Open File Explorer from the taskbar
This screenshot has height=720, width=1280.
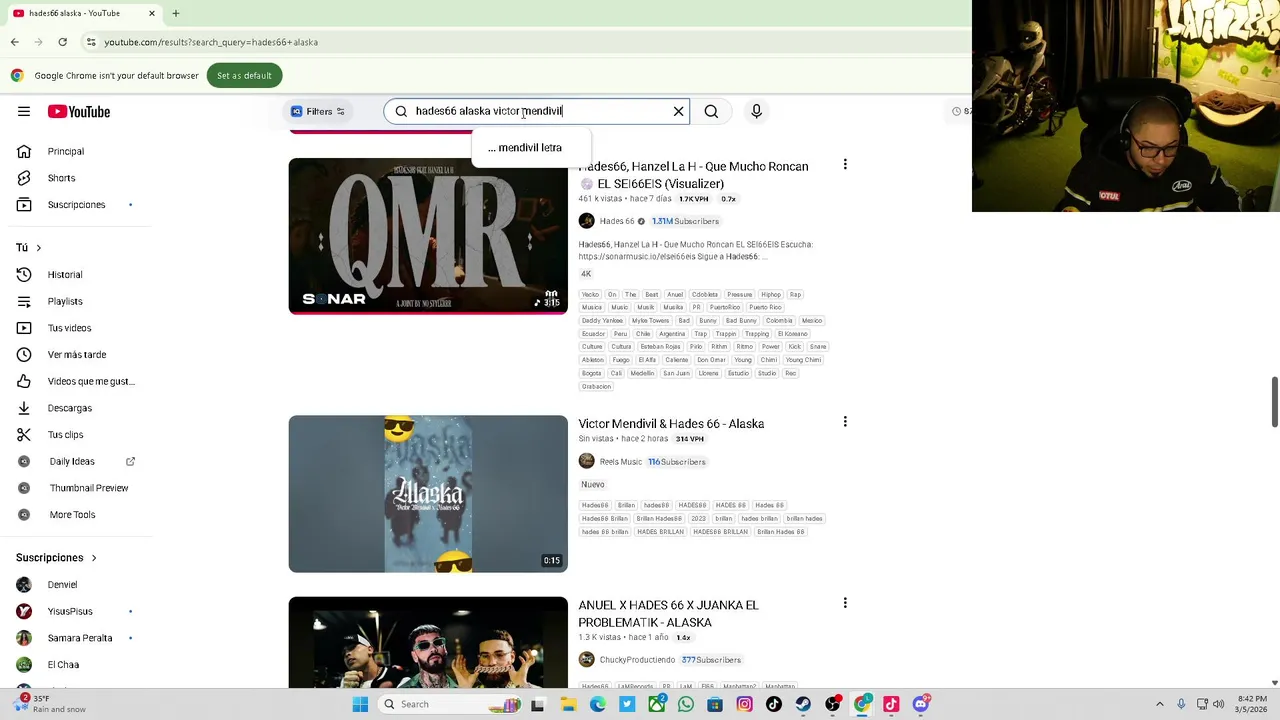(x=568, y=704)
